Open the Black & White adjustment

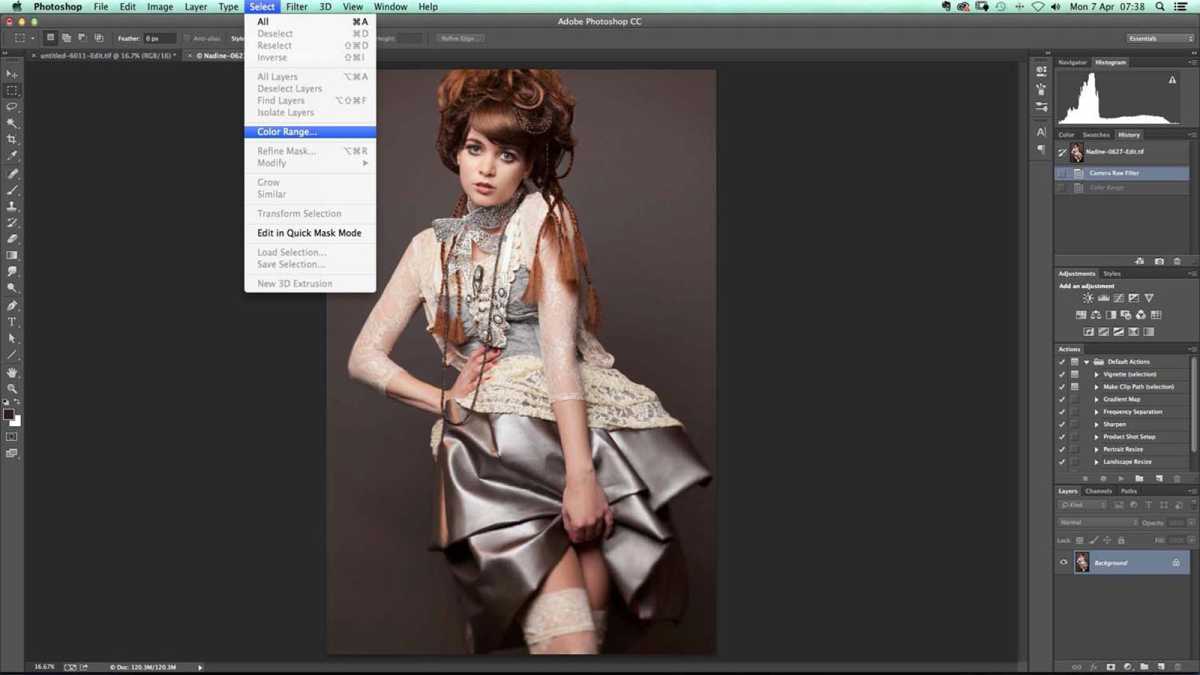(x=1111, y=315)
